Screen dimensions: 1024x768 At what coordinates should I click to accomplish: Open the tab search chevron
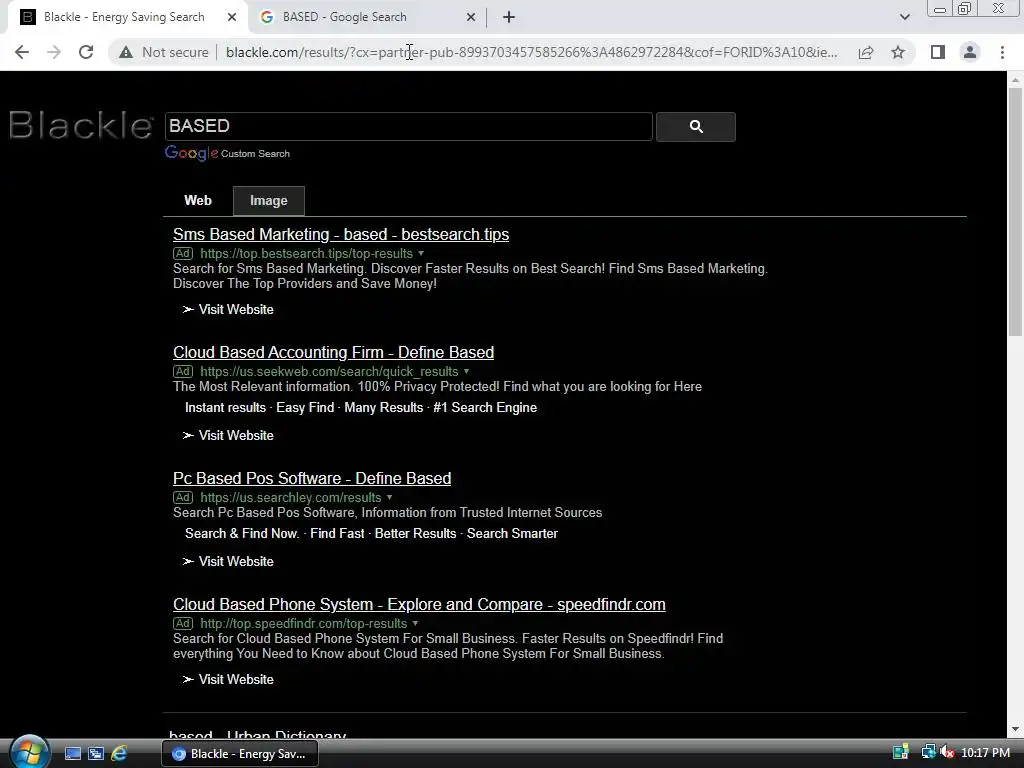[904, 17]
